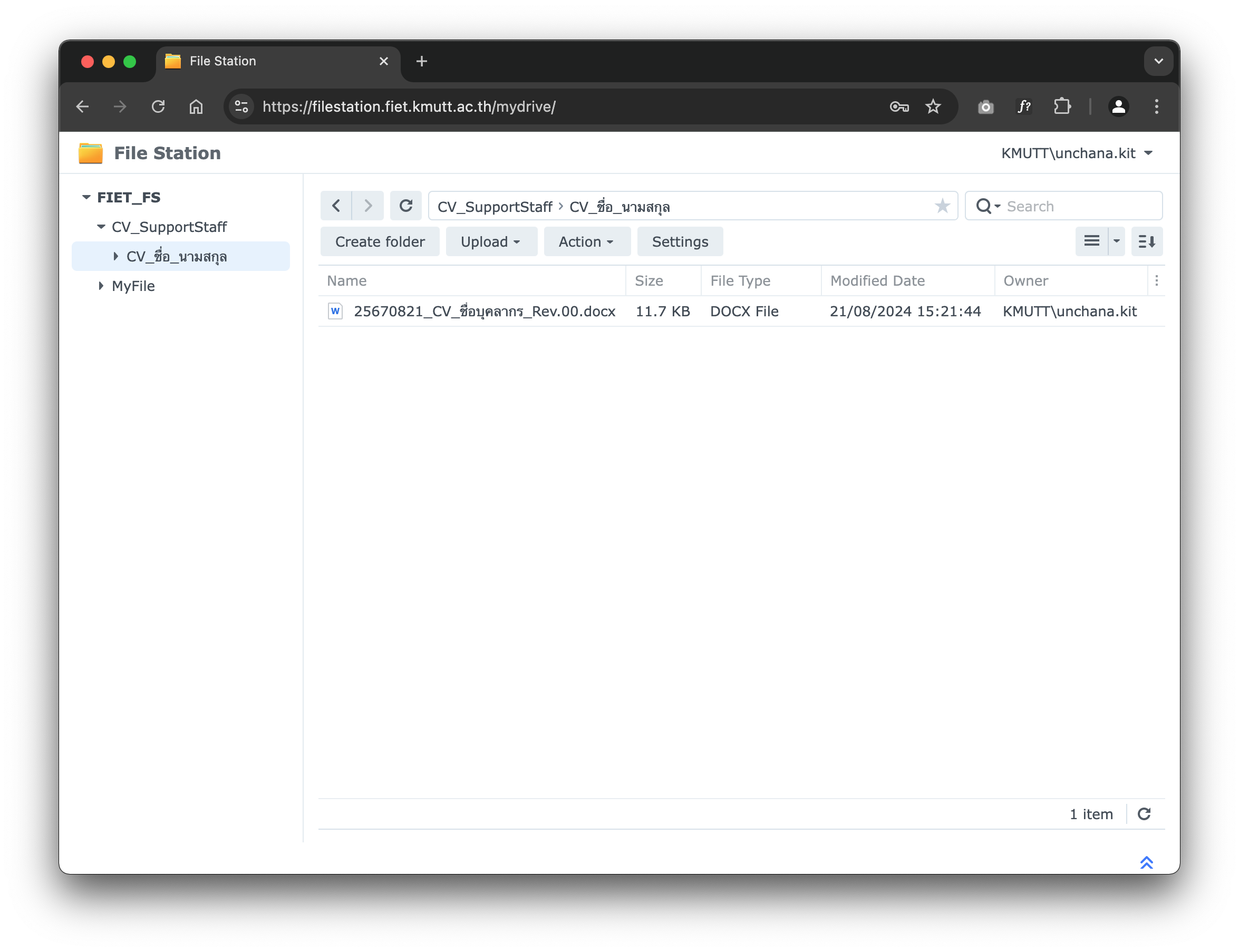The height and width of the screenshot is (952, 1239).
Task: Click CV_SupportStaff in breadcrumb path
Action: tap(494, 207)
